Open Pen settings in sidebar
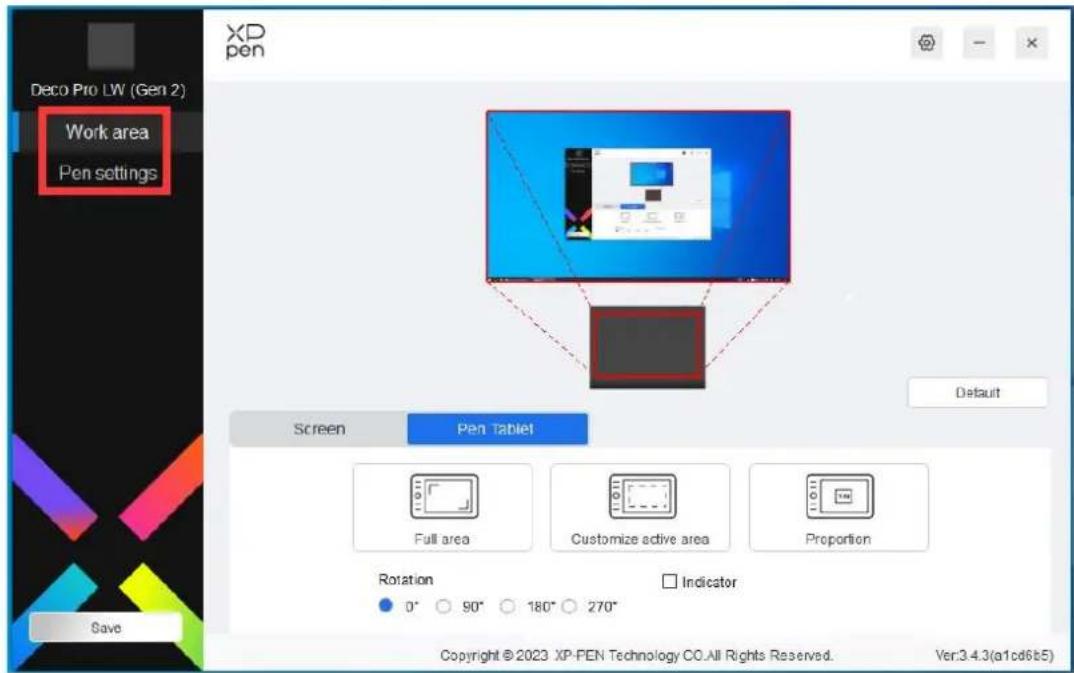Screen dimensions: 1074x673 coord(108,173)
